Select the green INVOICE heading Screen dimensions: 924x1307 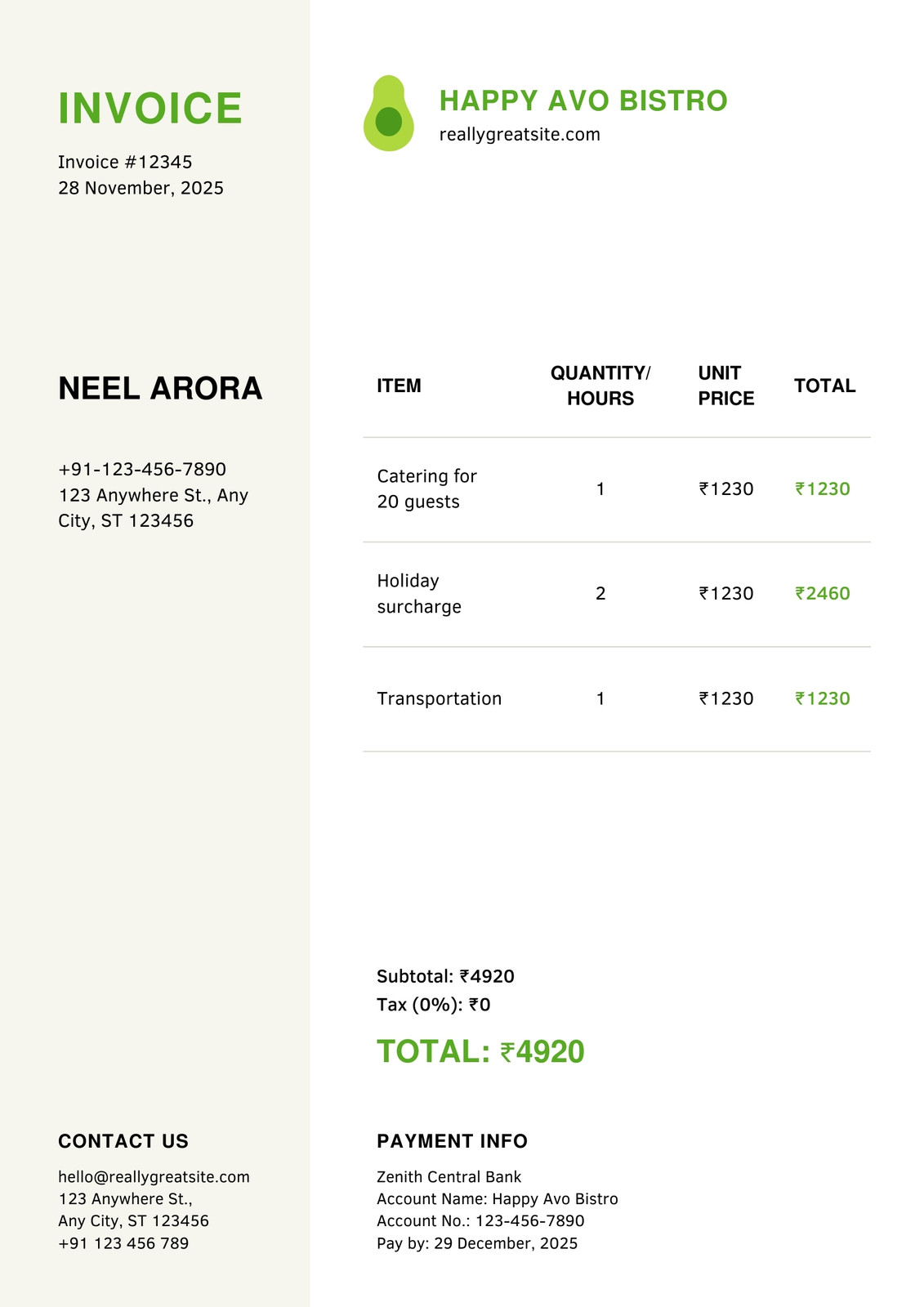150,108
